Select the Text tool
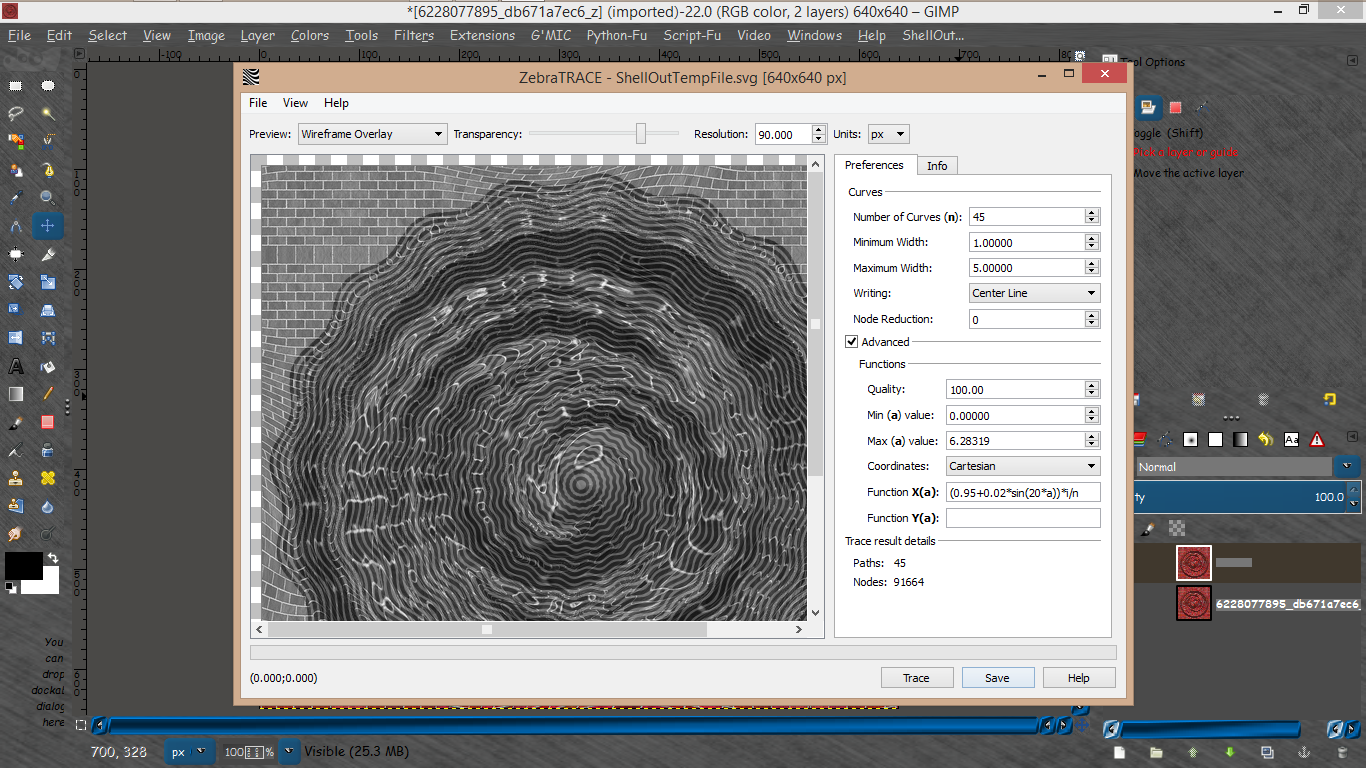This screenshot has height=768, width=1366. click(15, 366)
